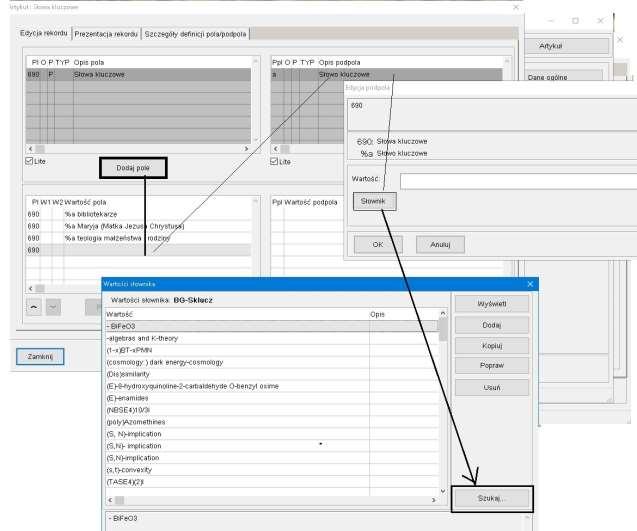Click dictionary horizontal scroll left arrow

coord(110,500)
